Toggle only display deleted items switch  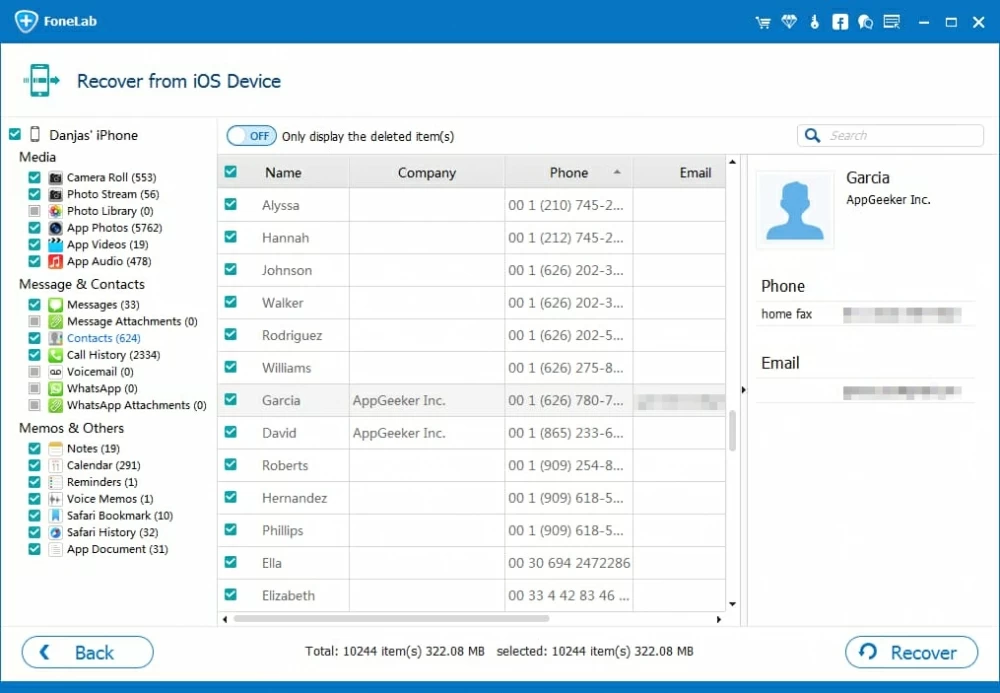(251, 136)
